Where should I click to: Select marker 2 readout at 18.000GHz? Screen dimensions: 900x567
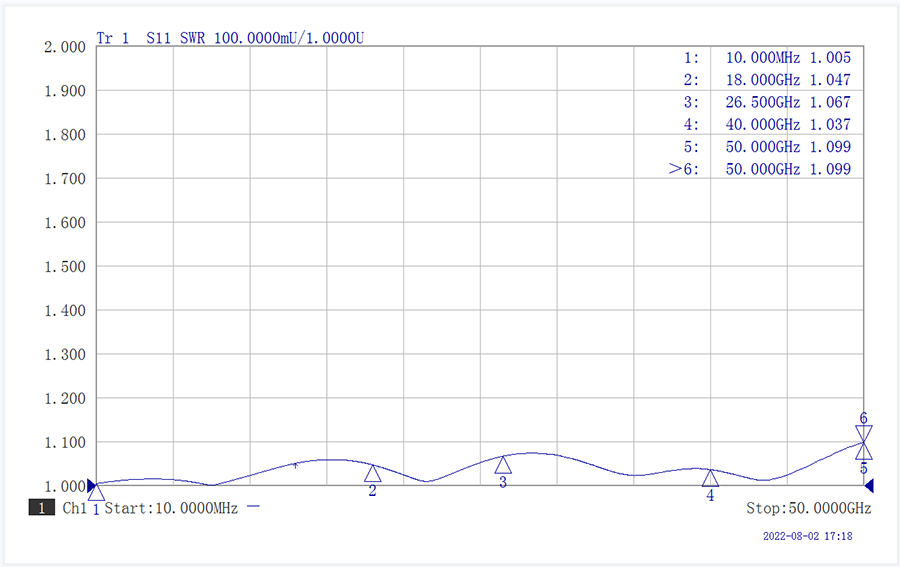coord(767,80)
